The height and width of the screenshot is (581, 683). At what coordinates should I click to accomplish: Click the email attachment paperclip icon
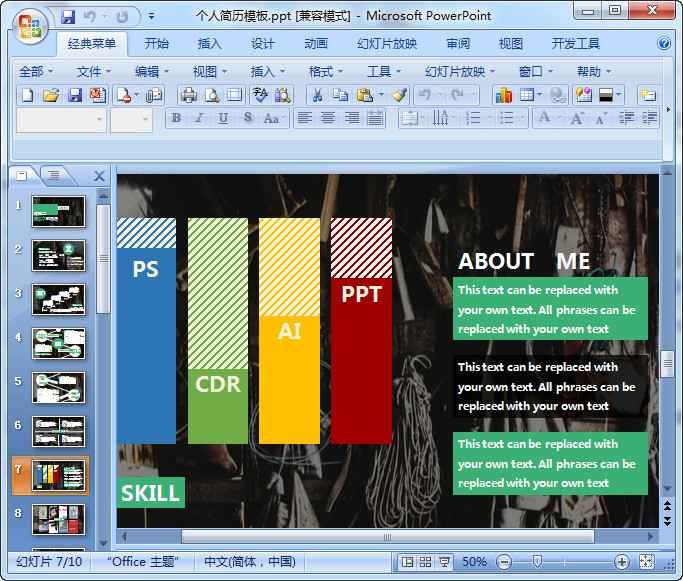point(154,95)
